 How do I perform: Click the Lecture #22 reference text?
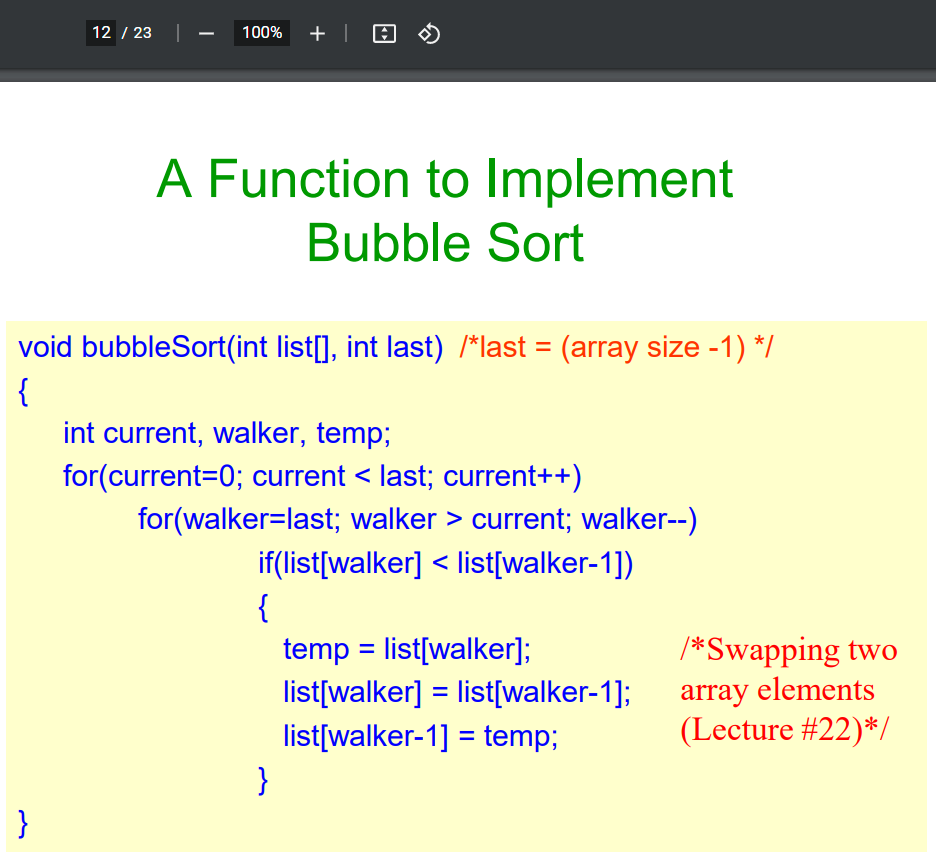(784, 730)
